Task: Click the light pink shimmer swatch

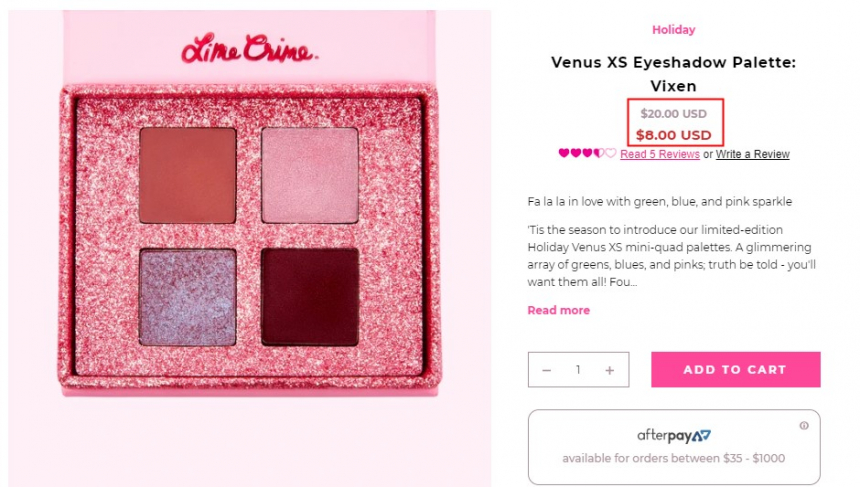Action: point(310,175)
